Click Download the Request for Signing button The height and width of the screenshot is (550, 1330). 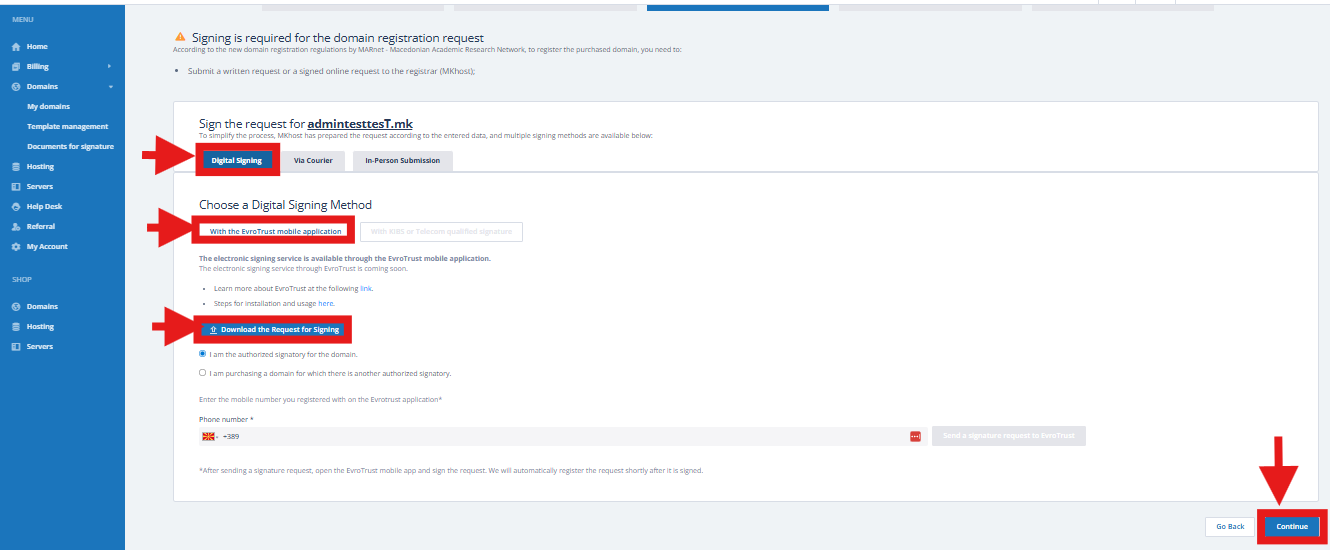(273, 330)
